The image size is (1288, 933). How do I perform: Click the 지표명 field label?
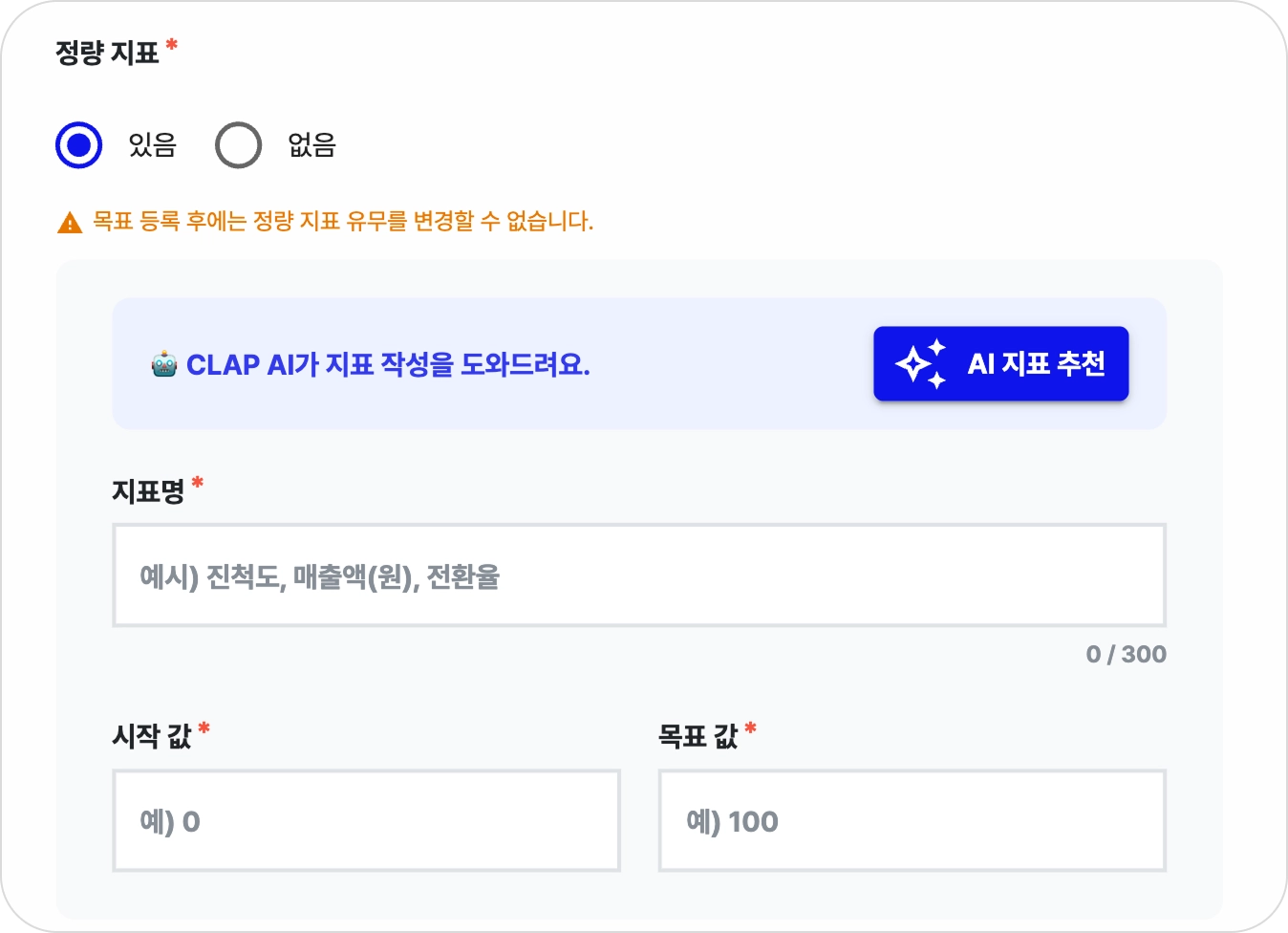pos(148,491)
